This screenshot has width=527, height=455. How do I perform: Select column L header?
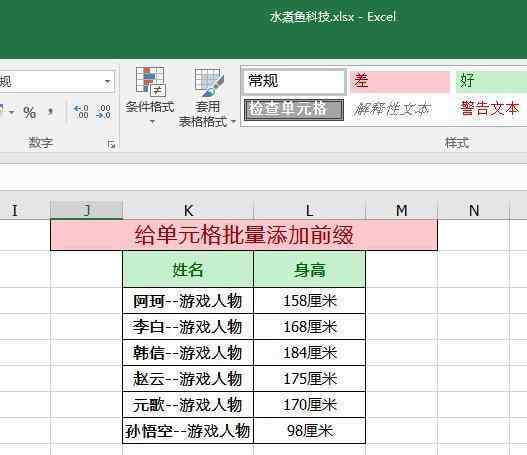coord(310,210)
